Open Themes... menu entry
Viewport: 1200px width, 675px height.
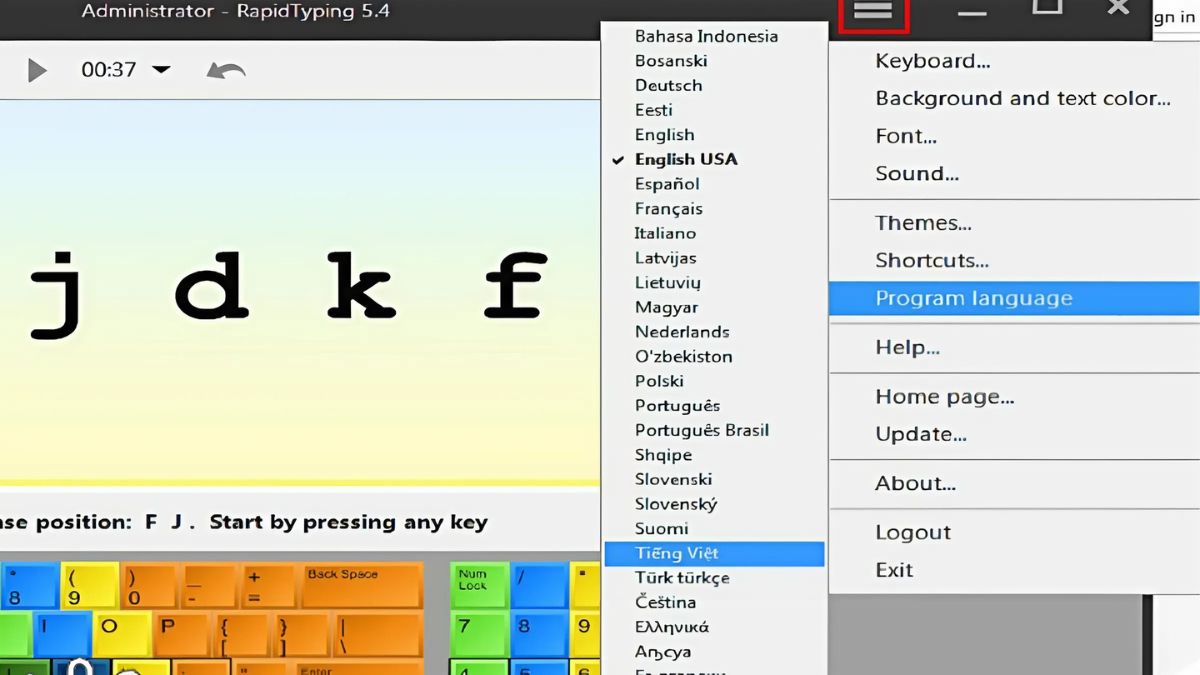923,223
